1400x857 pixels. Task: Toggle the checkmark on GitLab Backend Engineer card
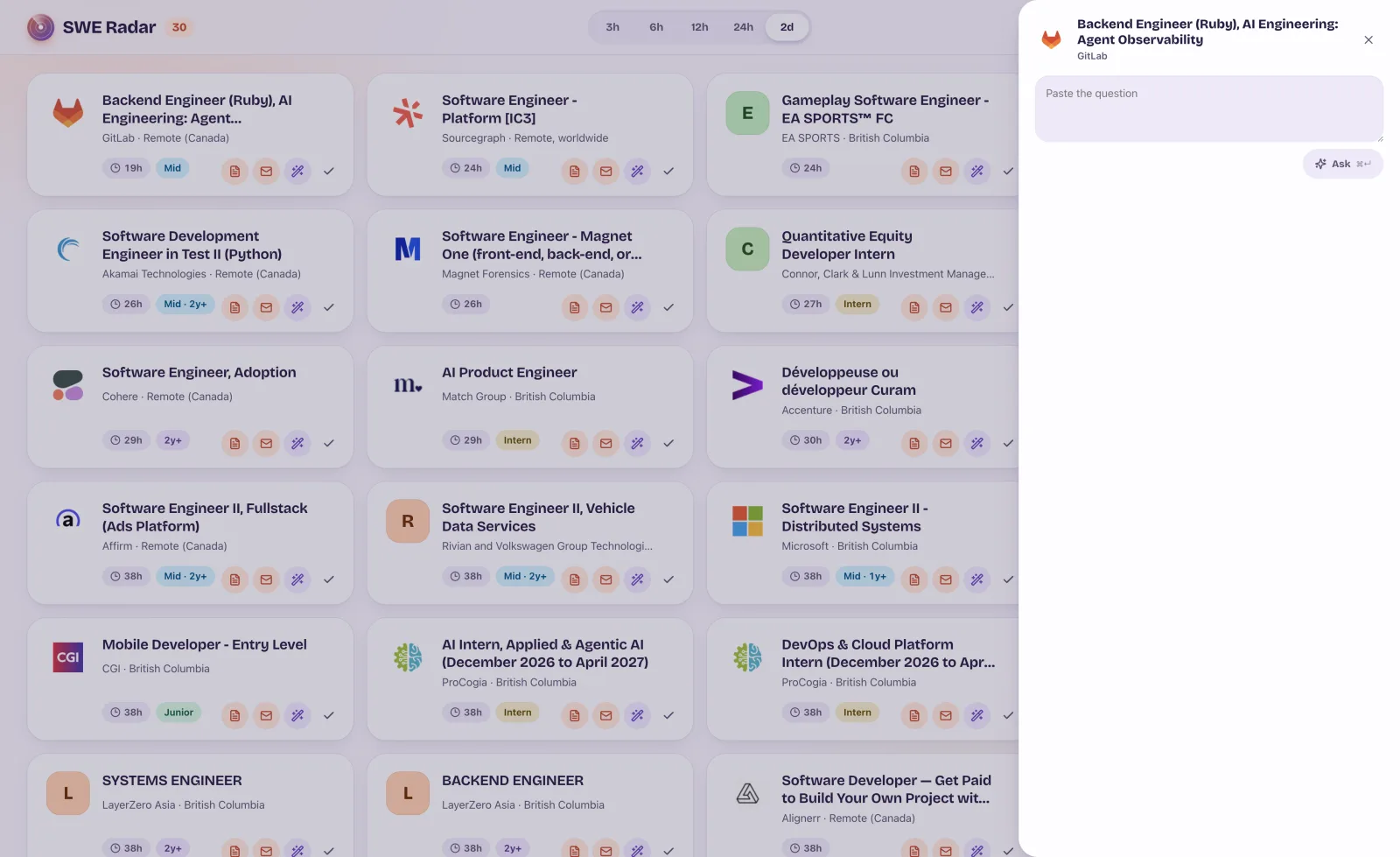pos(329,171)
